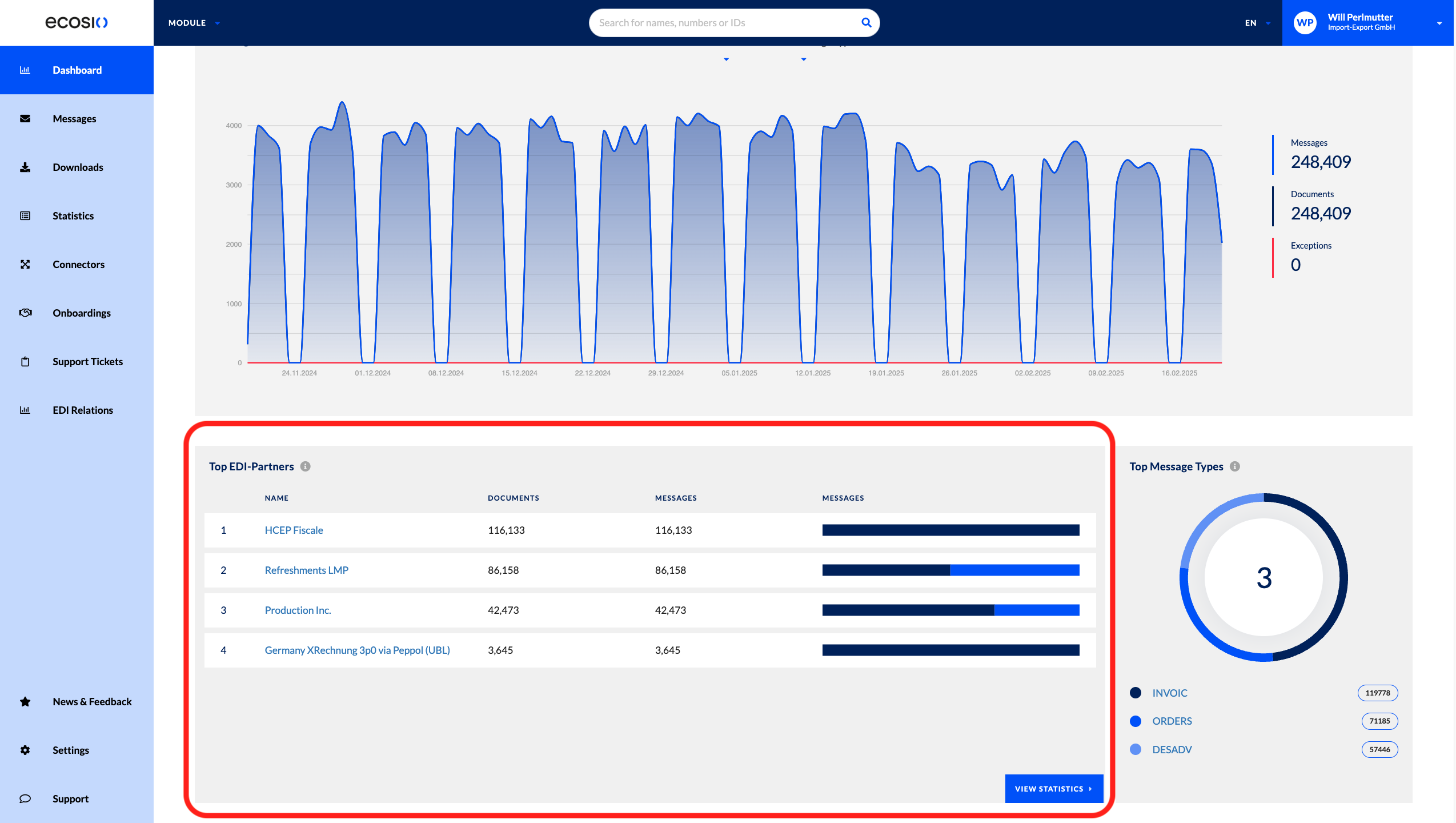
Task: Click the info icon beside Top Message Types
Action: [x=1235, y=466]
